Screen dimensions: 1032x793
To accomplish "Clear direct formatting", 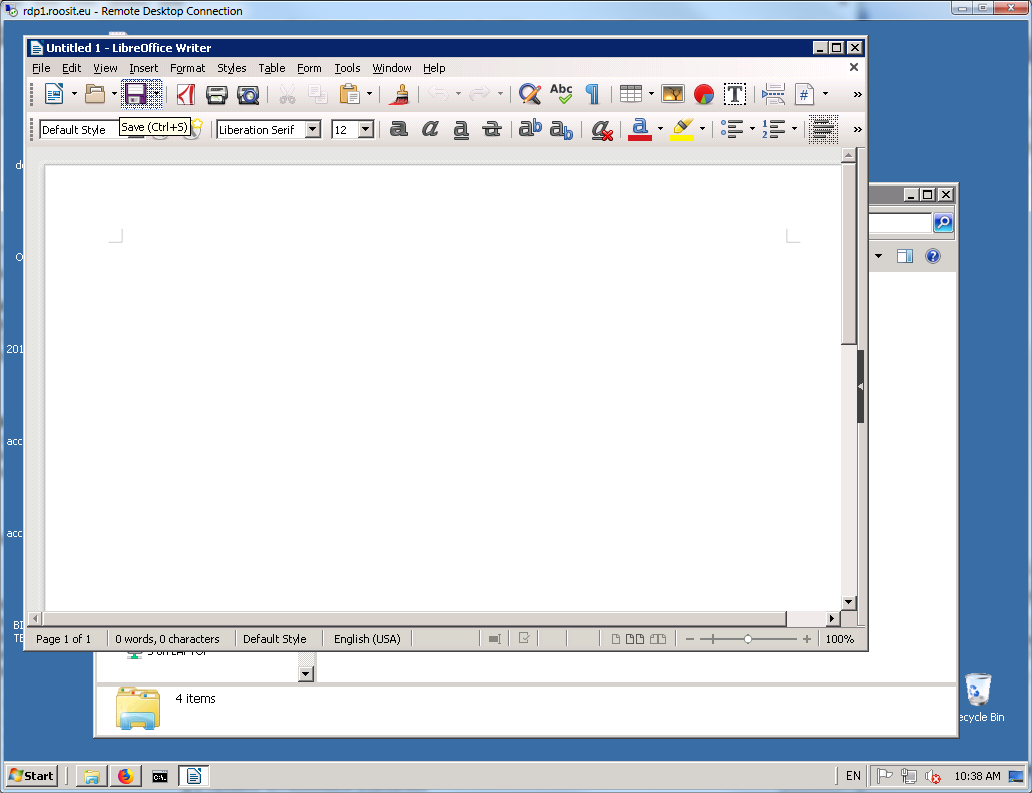I will [602, 130].
